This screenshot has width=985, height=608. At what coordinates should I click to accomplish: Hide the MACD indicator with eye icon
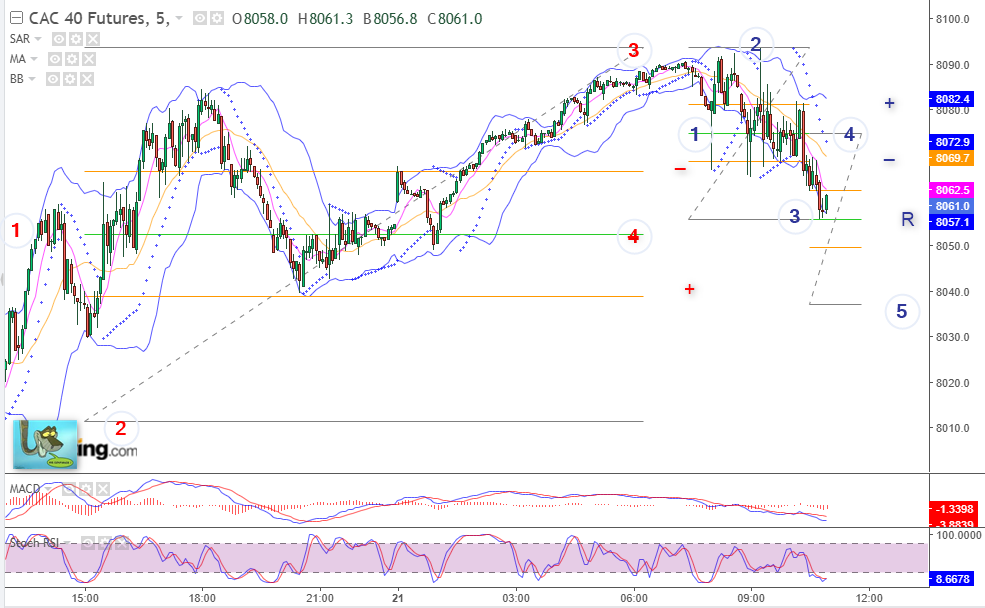pos(69,489)
